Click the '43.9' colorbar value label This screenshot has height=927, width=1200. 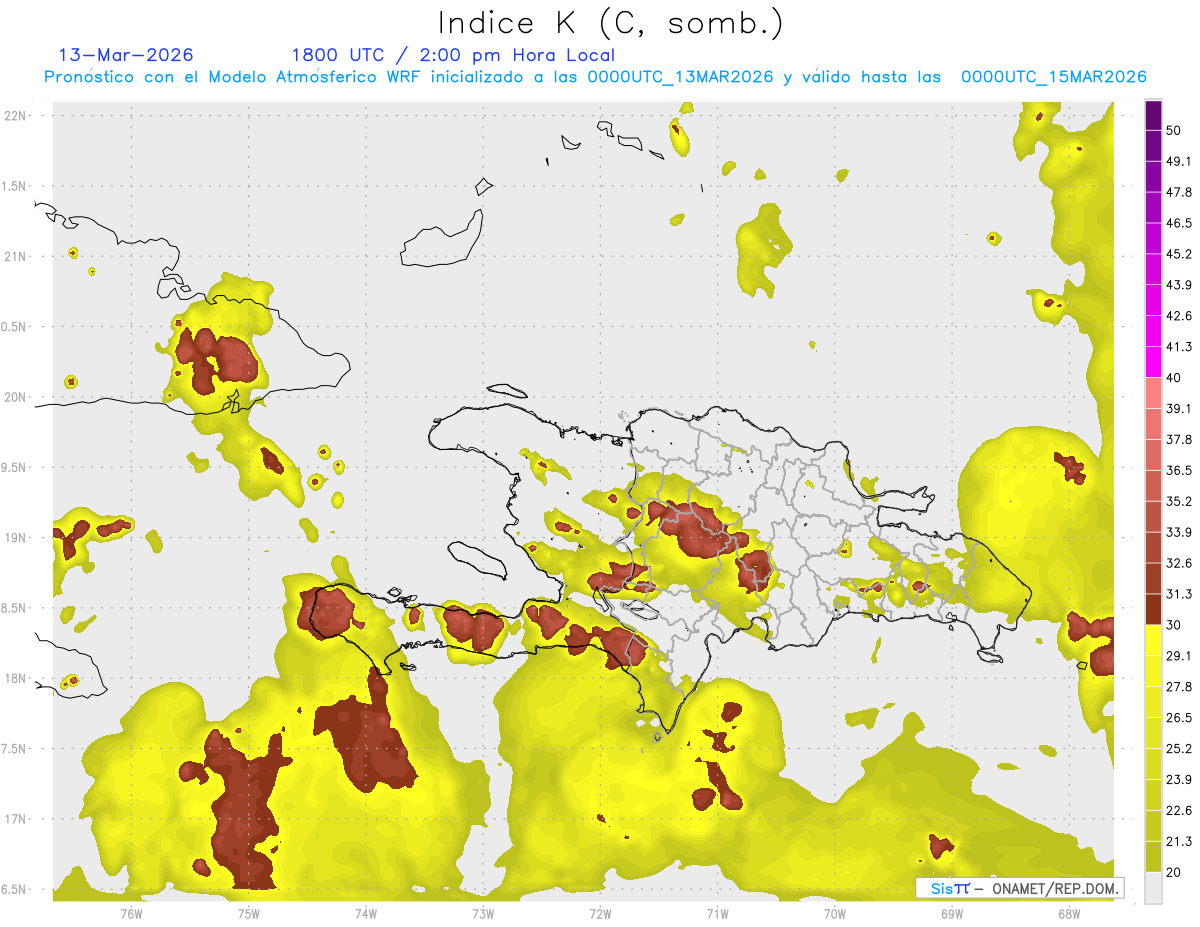pos(1180,285)
